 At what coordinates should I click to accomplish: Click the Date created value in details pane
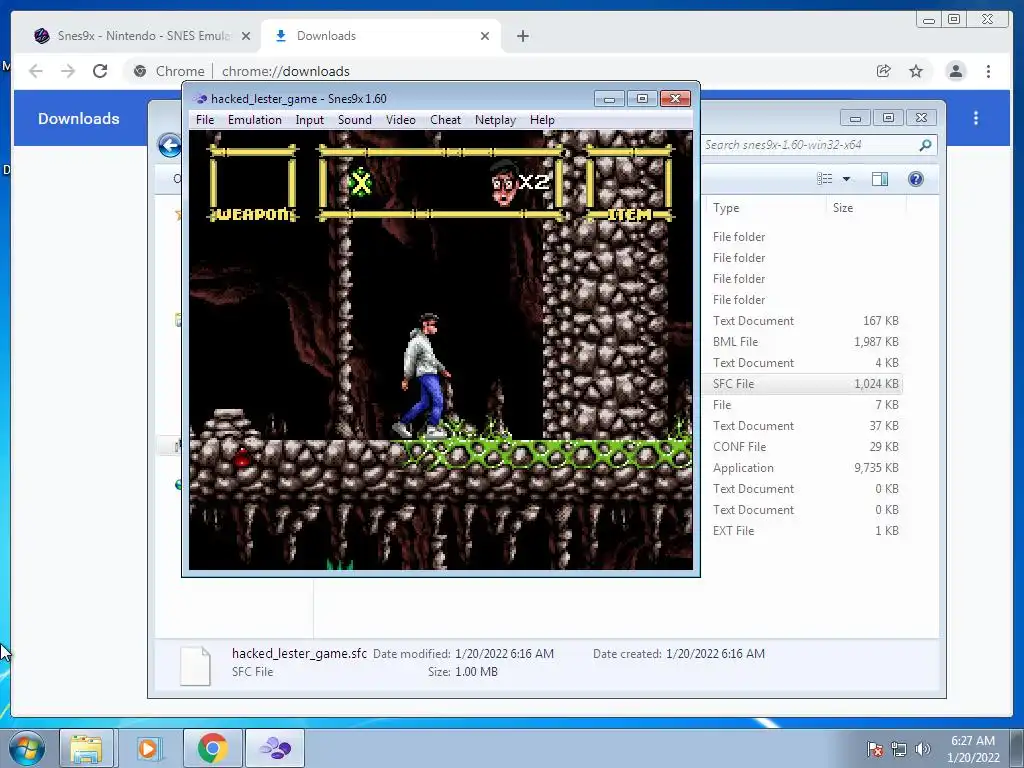point(715,654)
